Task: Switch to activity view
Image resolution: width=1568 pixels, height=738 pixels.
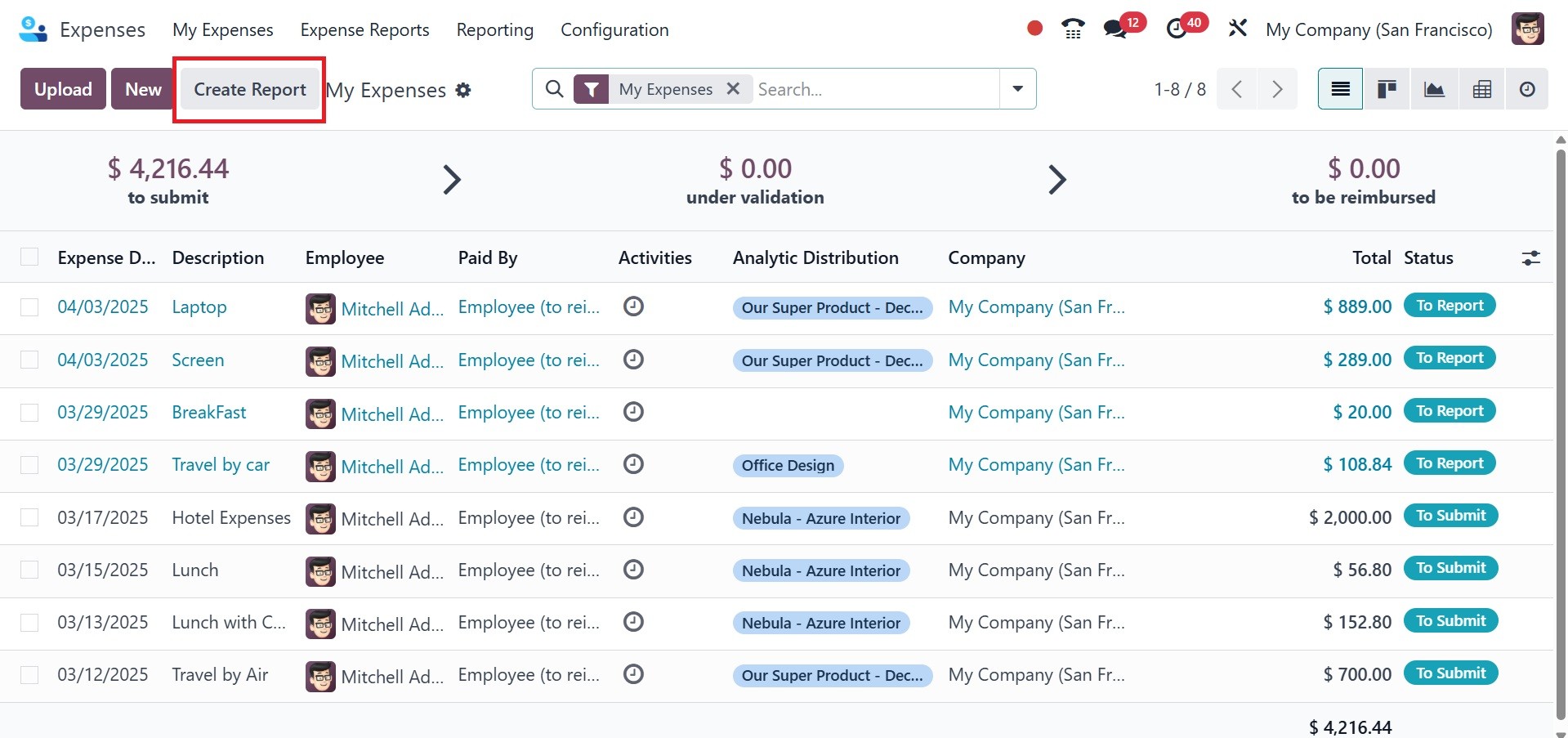Action: [x=1527, y=89]
